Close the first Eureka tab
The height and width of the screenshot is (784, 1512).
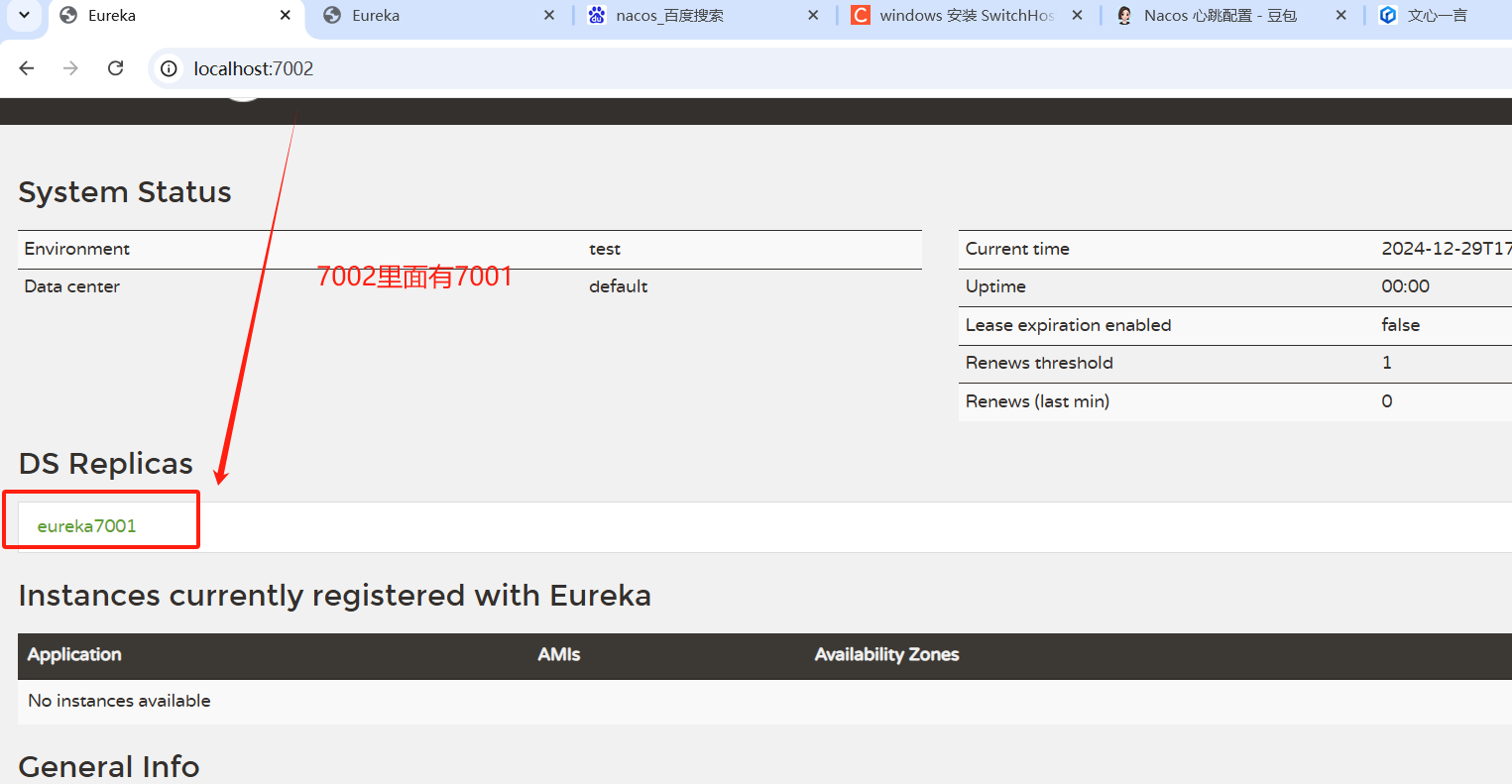click(x=286, y=16)
